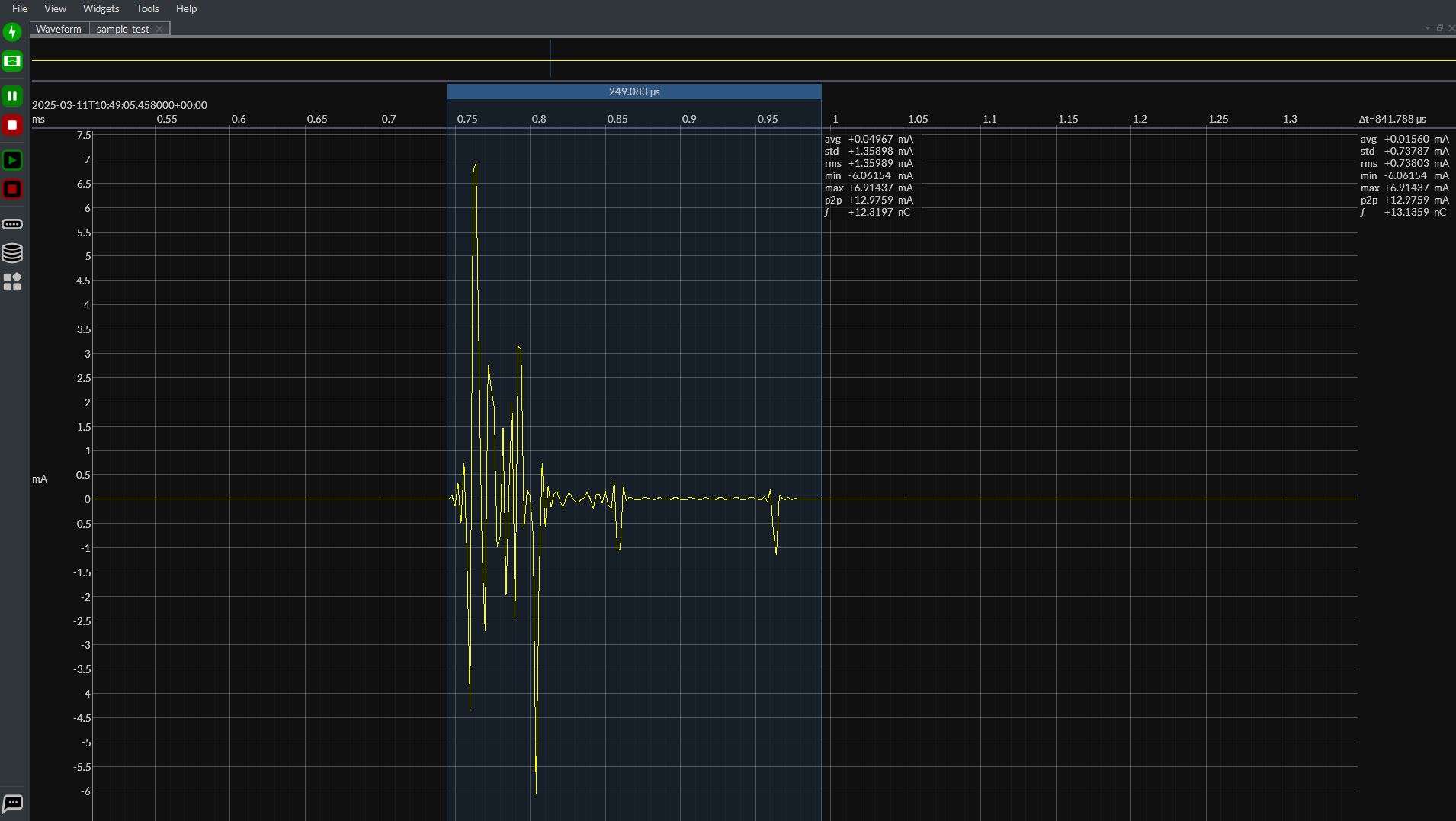Switch to the Waveform tab
Screen dimensions: 1456x821
coord(59,29)
